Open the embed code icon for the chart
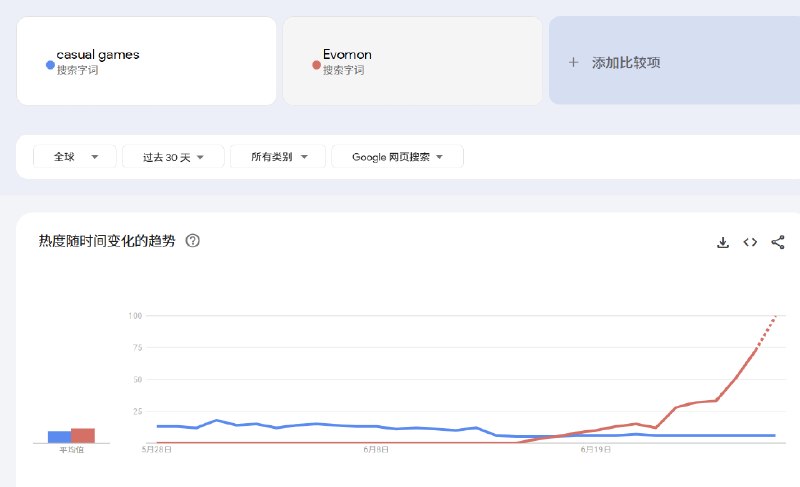This screenshot has width=800, height=487. pyautogui.click(x=750, y=242)
